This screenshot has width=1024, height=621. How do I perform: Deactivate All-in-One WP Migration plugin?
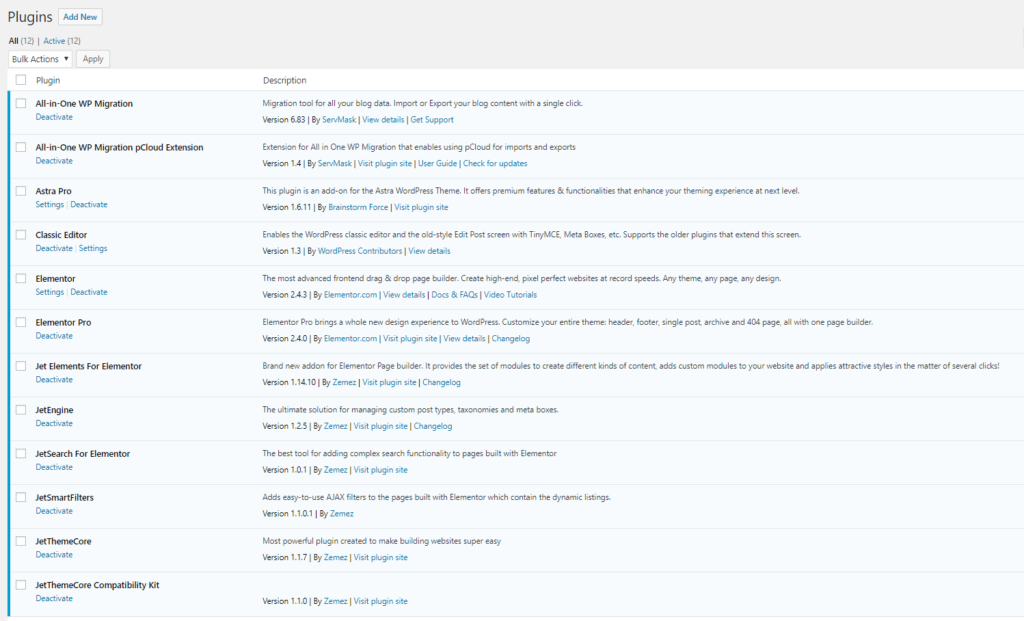(x=54, y=117)
